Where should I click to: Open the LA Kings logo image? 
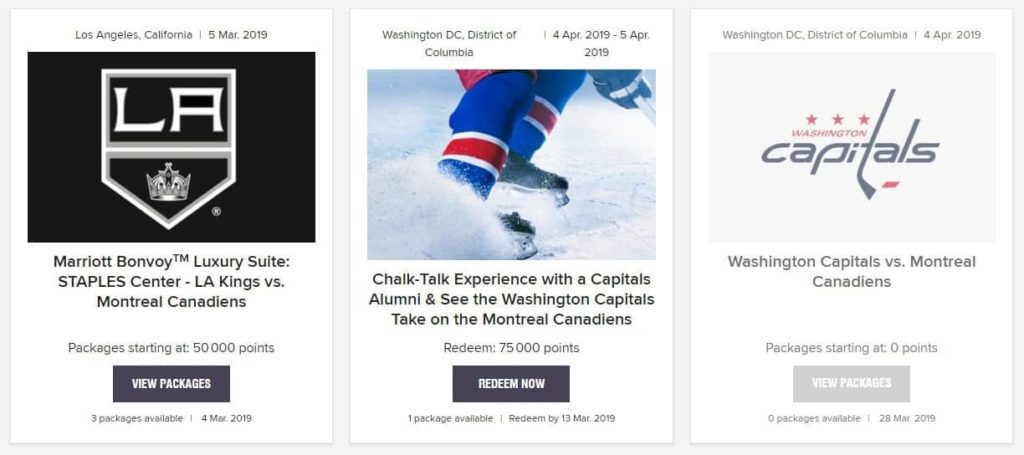tap(171, 147)
